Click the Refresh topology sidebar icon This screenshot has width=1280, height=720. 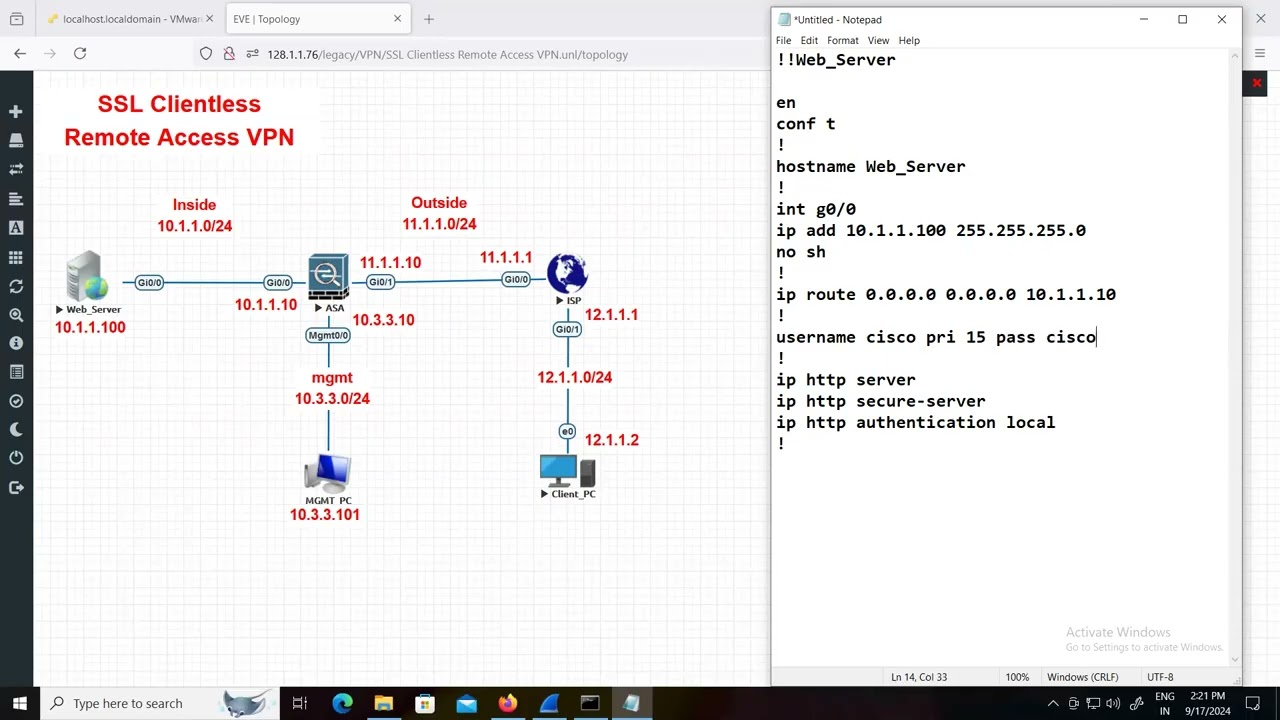pyautogui.click(x=15, y=286)
